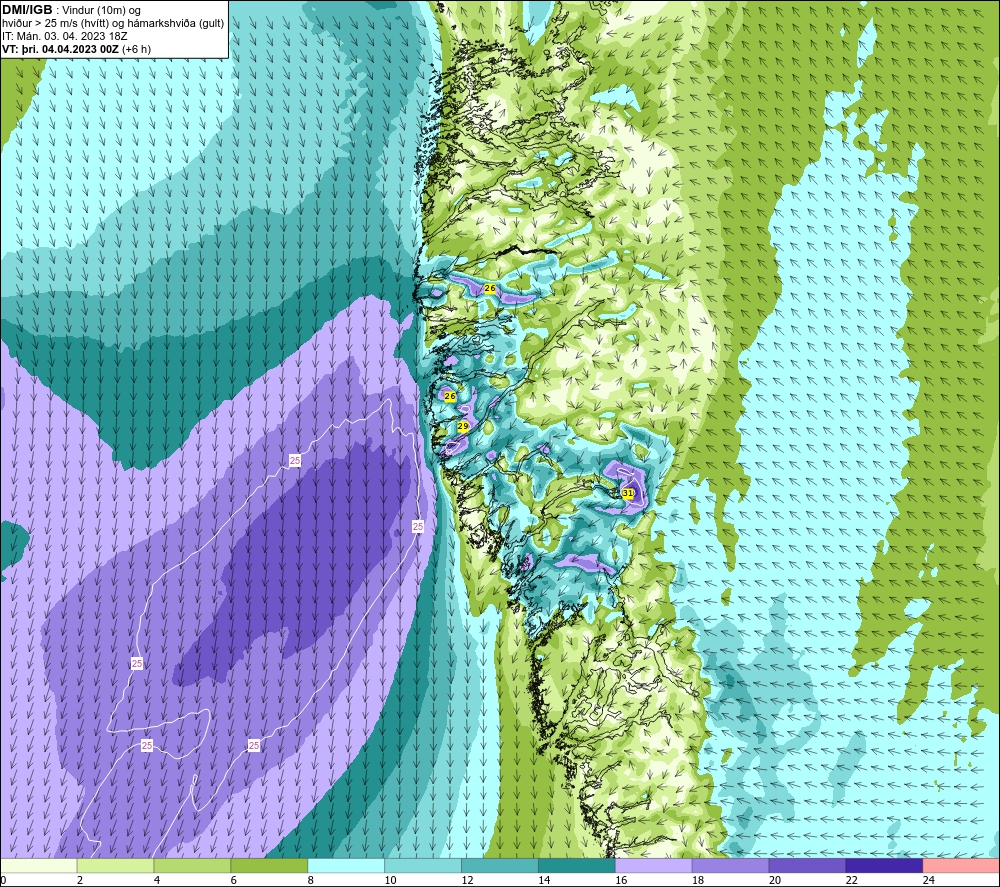Image resolution: width=1000 pixels, height=887 pixels.
Task: Click the '(+6 h)' forecast offset text
Action: (136, 49)
